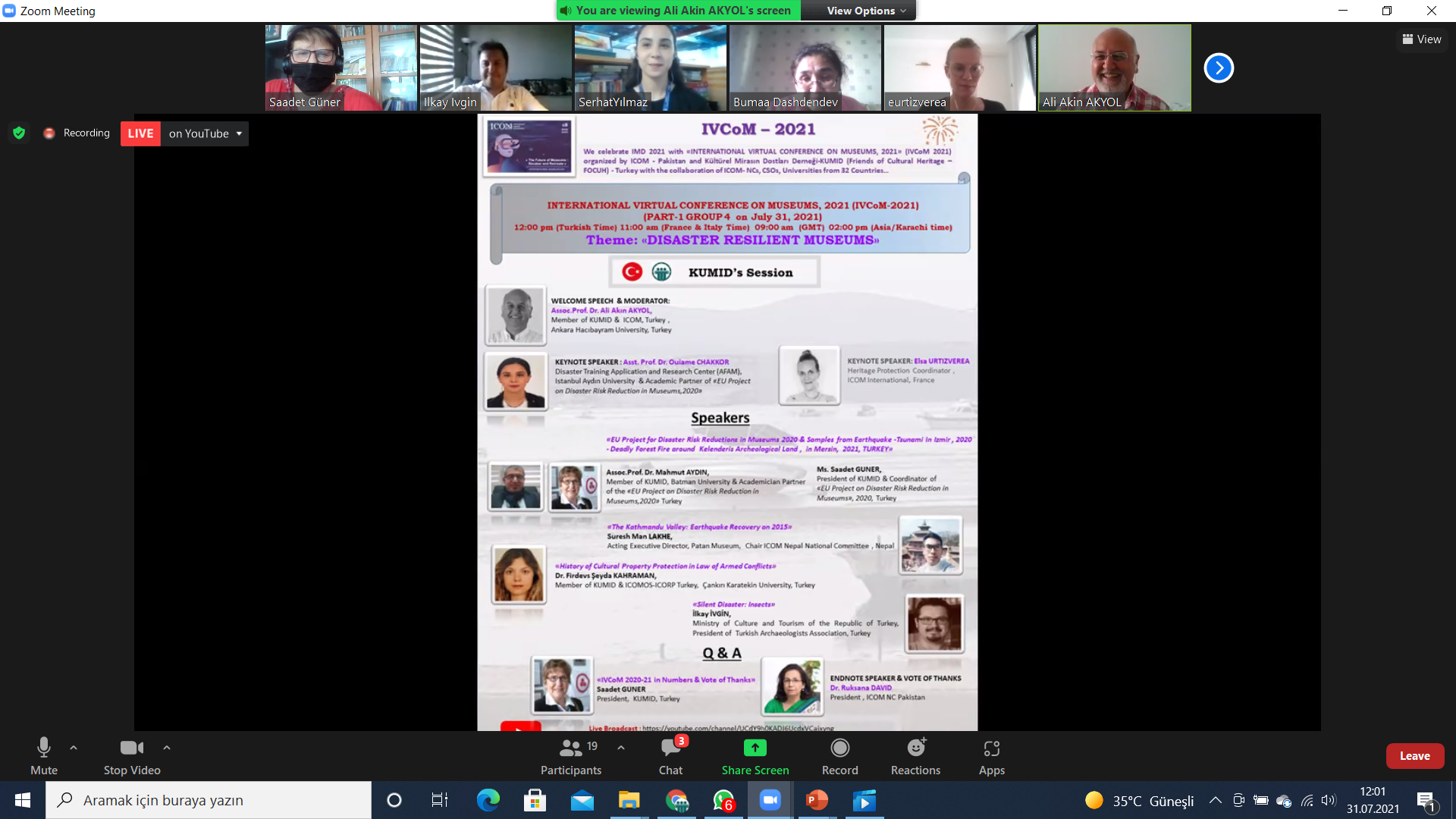Open the Chat panel
Screen dimensions: 1456x819
670,748
